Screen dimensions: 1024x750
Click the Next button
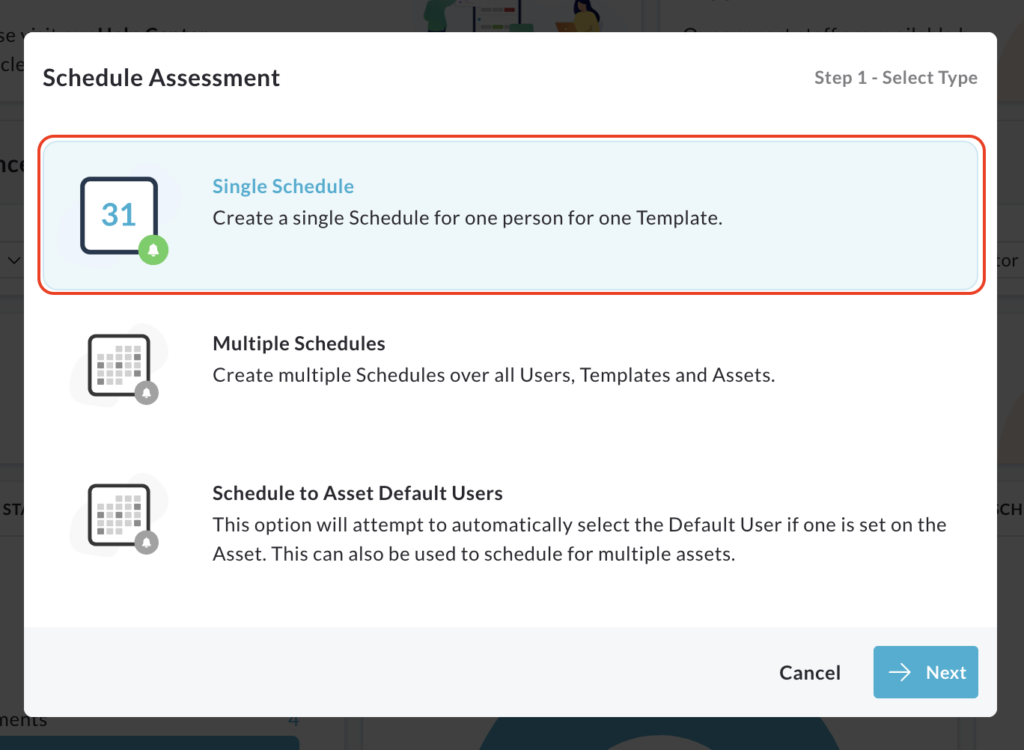(x=925, y=672)
